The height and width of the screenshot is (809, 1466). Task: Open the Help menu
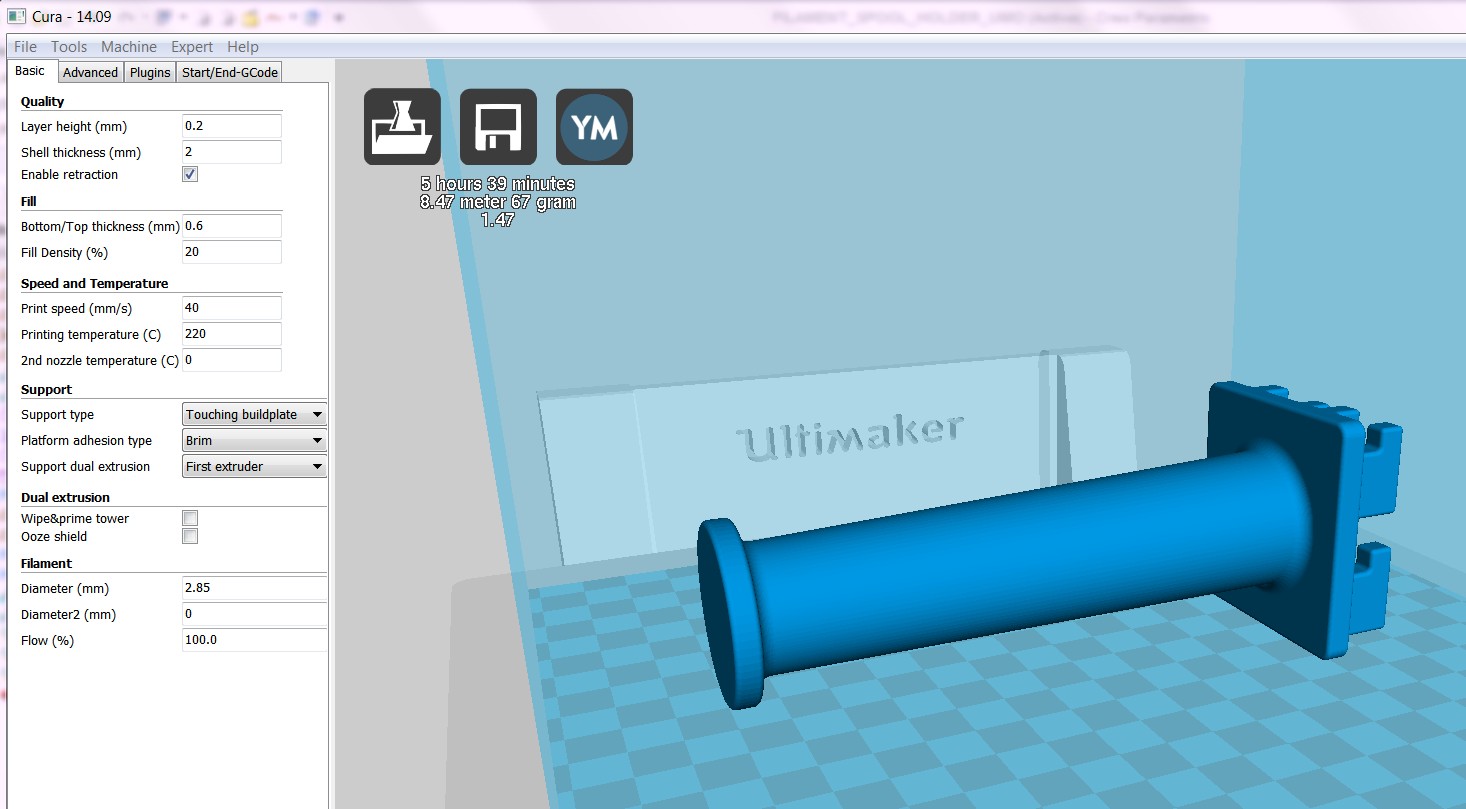pyautogui.click(x=243, y=47)
